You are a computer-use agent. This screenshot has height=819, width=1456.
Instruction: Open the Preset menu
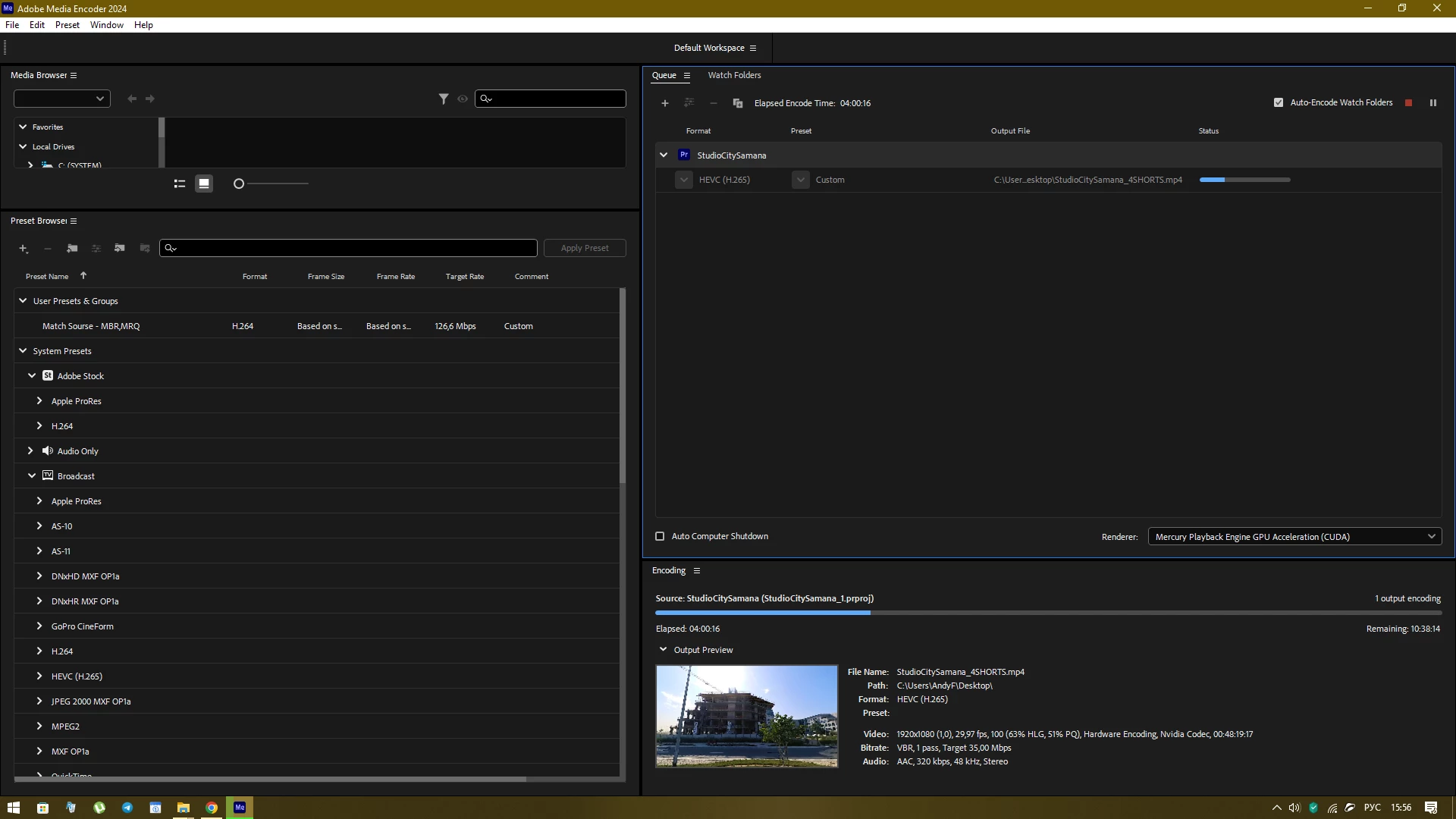[67, 25]
